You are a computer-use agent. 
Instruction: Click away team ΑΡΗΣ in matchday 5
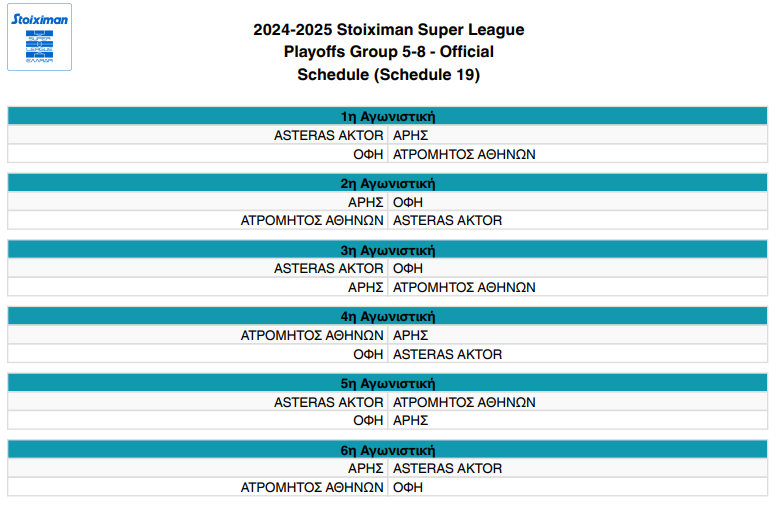click(x=410, y=421)
